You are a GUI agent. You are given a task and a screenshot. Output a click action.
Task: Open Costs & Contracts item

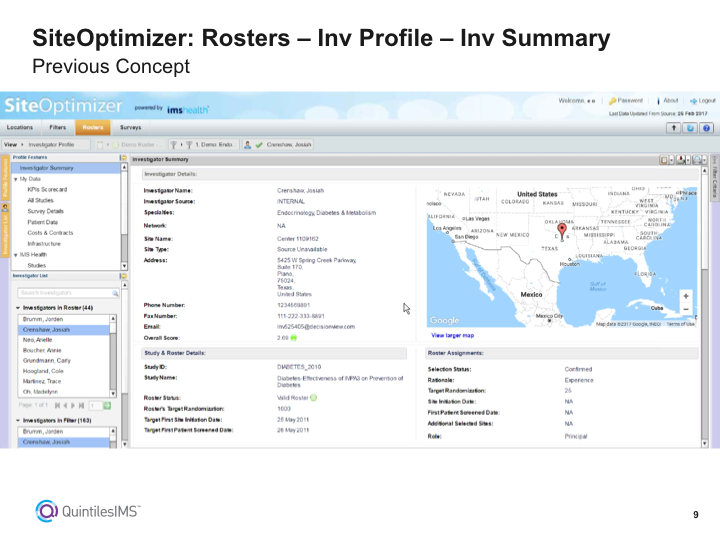[50, 233]
